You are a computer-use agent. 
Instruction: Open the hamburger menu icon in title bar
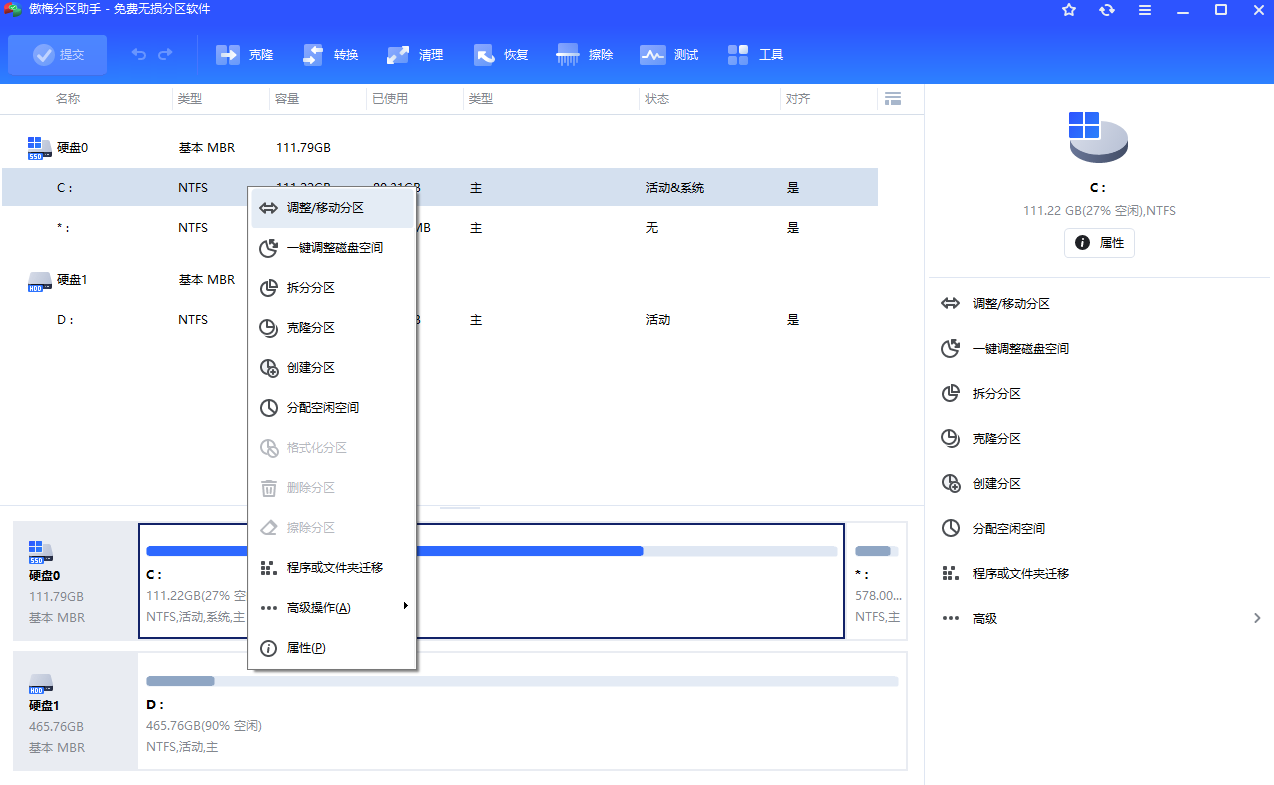click(x=1144, y=11)
